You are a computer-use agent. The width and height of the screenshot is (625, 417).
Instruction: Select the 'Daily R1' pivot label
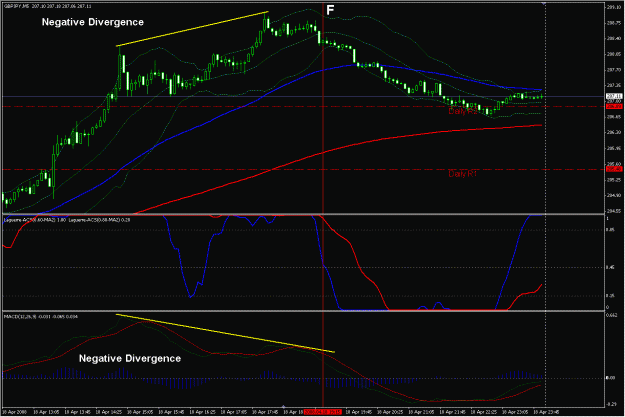pos(462,174)
